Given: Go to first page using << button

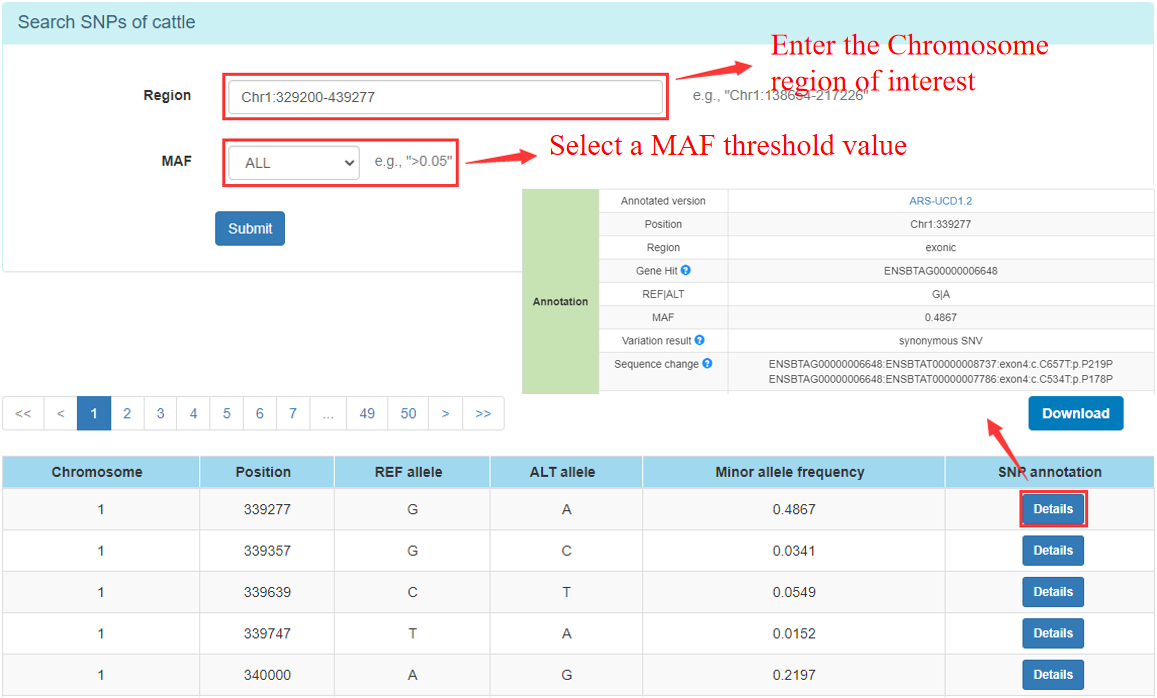Looking at the screenshot, I should (x=23, y=413).
